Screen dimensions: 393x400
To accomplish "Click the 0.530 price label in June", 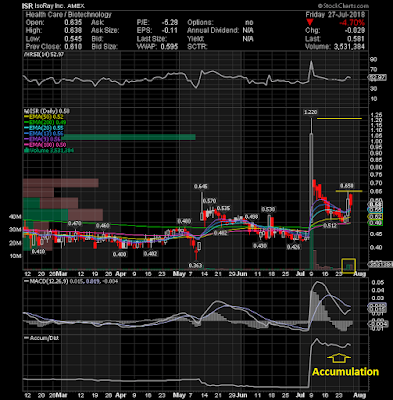I will pyautogui.click(x=268, y=209).
